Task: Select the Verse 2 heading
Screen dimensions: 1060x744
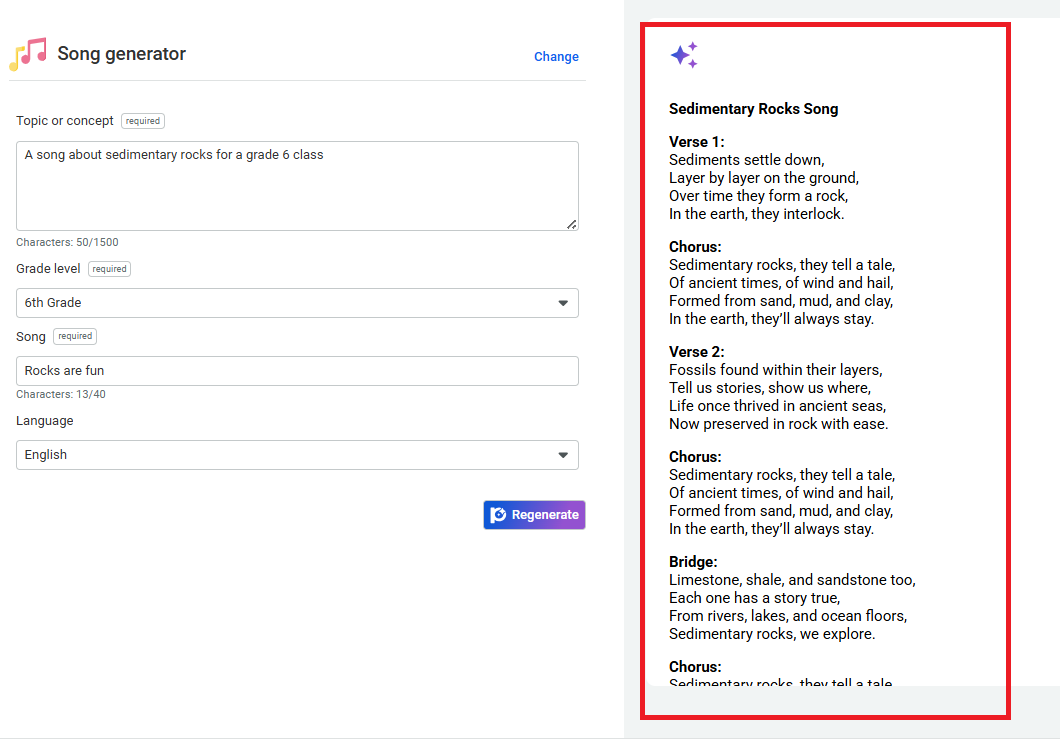Action: [696, 352]
